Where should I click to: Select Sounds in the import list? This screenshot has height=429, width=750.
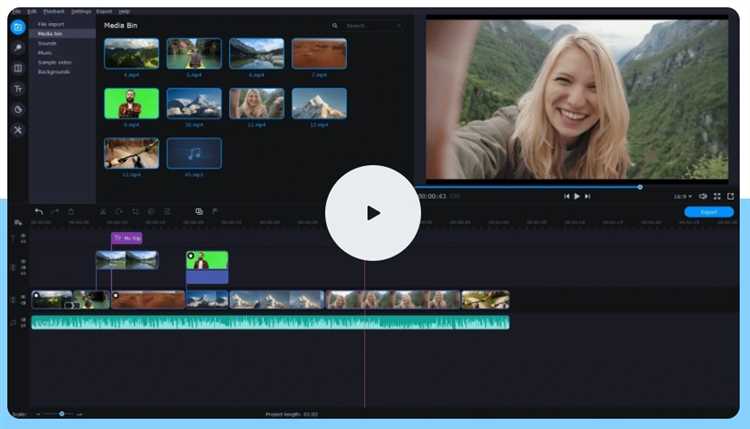(x=47, y=43)
